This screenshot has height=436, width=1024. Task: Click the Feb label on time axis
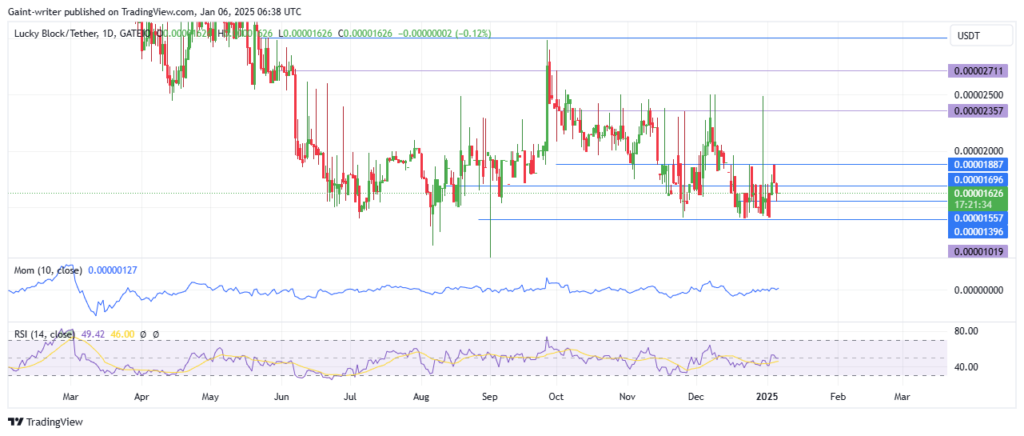[838, 397]
